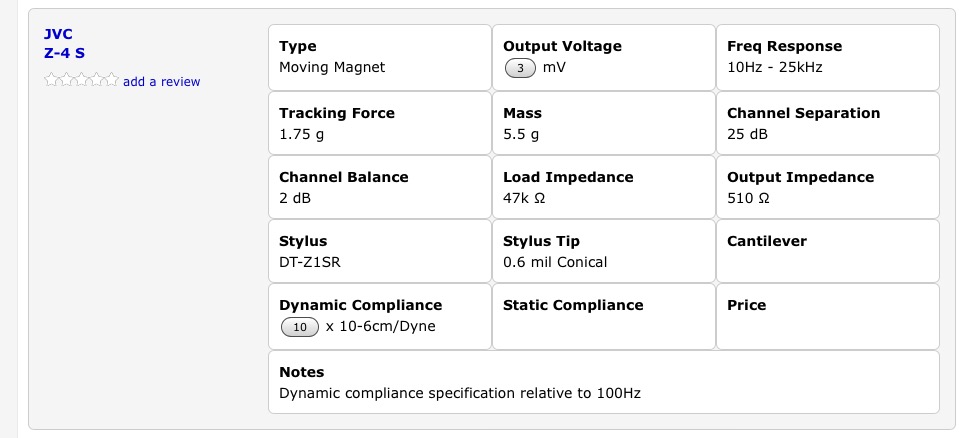959x438 pixels.
Task: Click the Tracking Force 1.75 g cell
Action: click(x=380, y=123)
